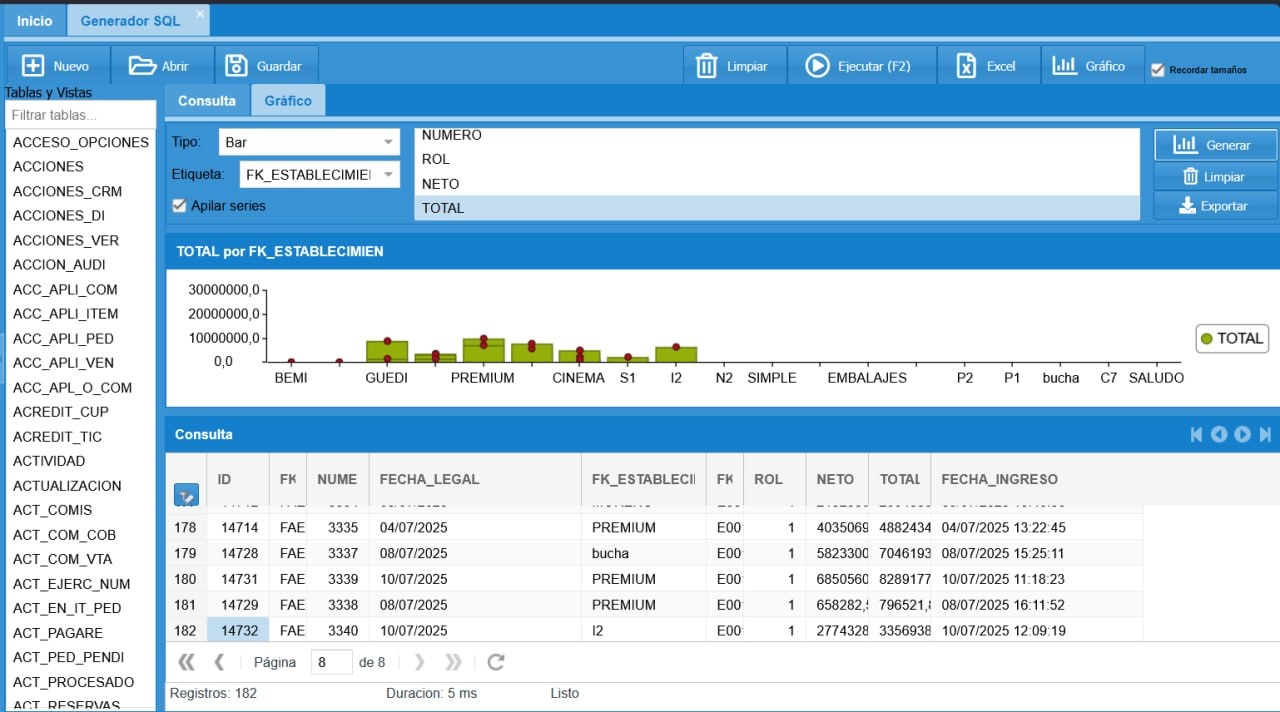Toggle the TOTAL series legend marker

[x=1206, y=339]
